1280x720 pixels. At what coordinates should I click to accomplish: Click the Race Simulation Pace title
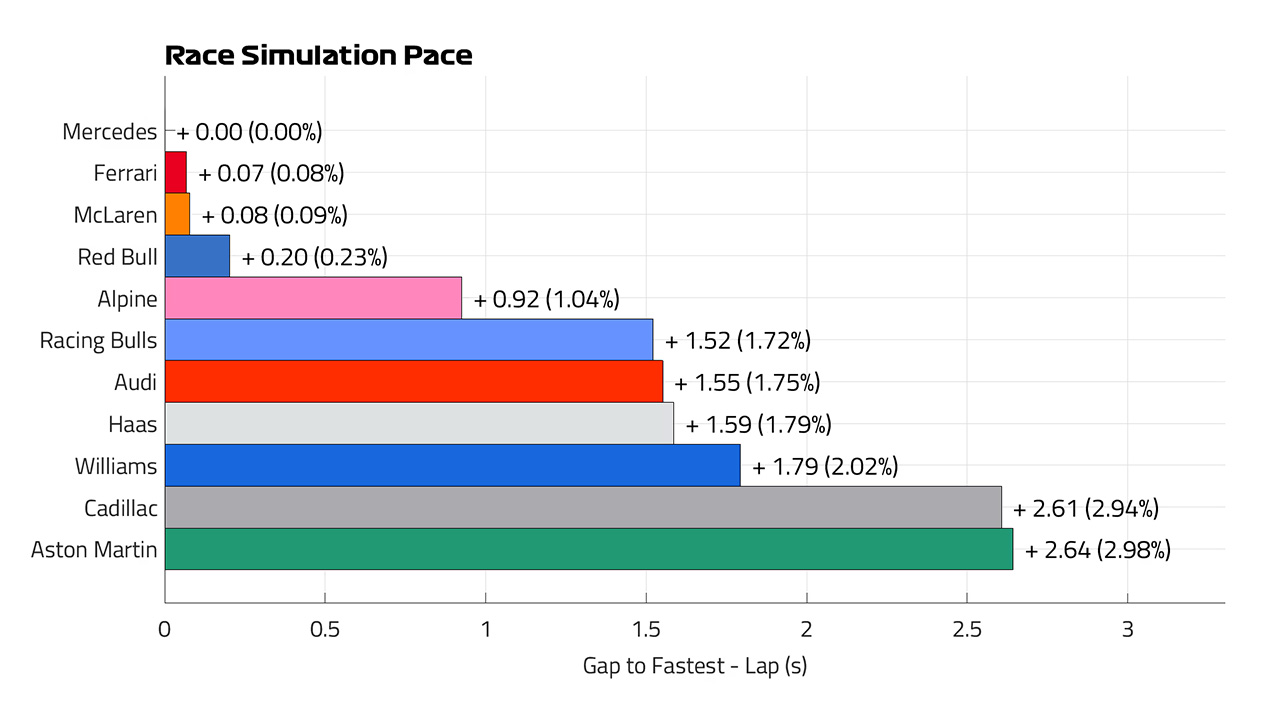click(x=318, y=56)
